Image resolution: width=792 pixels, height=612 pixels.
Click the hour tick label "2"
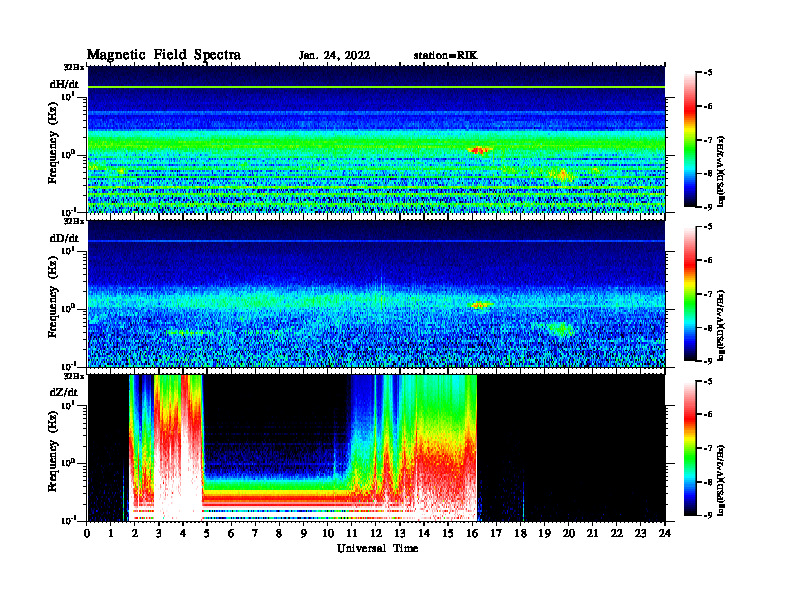pos(135,533)
